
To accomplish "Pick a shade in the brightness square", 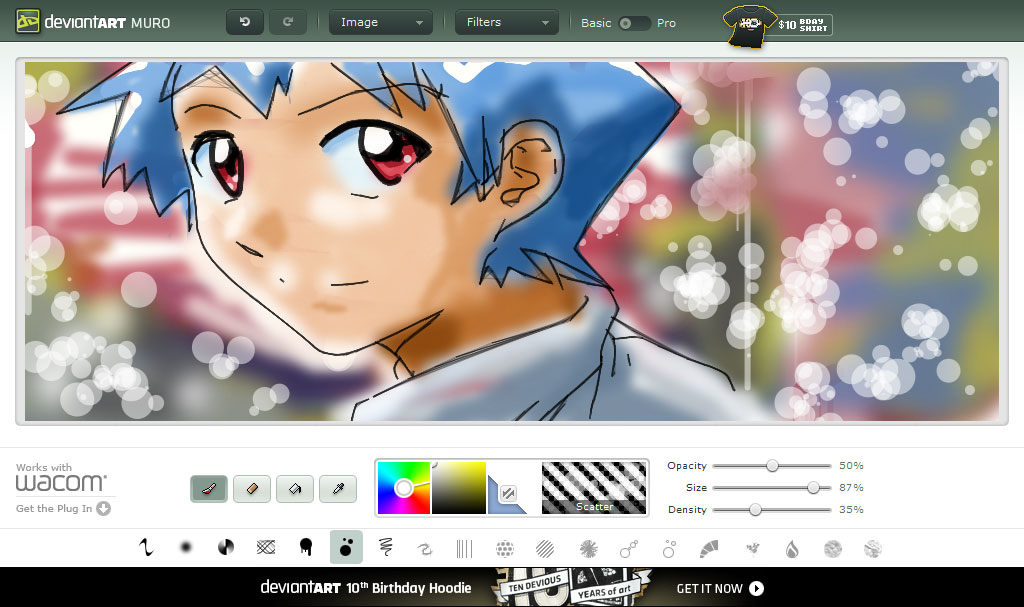I will point(459,488).
